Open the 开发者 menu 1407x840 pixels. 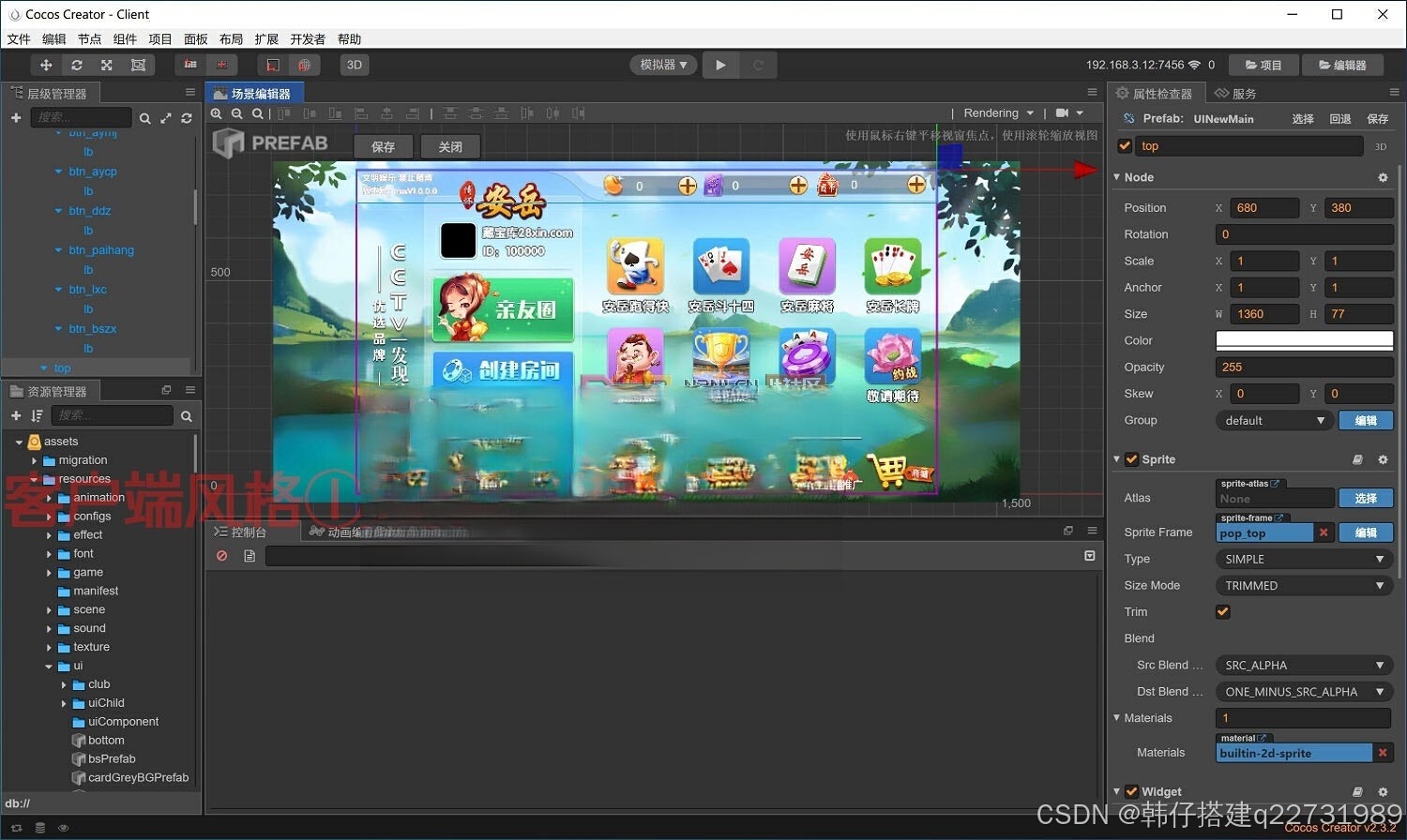tap(308, 38)
